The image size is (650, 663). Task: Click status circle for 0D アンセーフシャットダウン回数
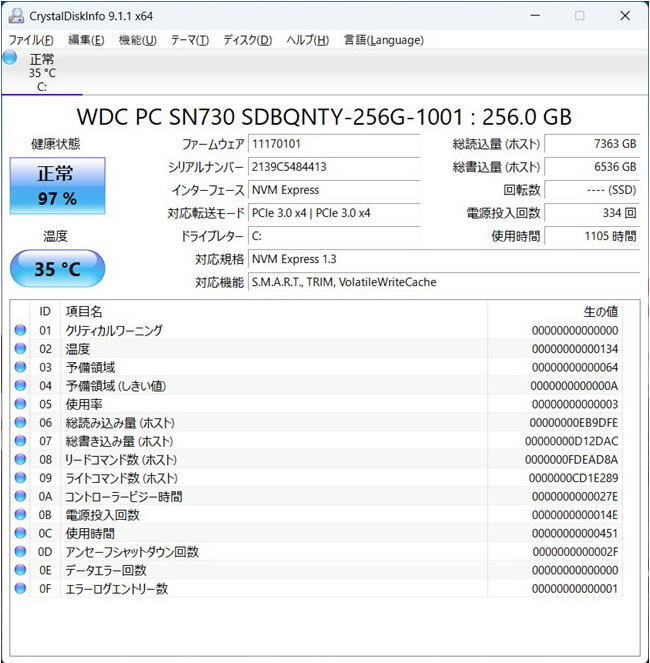tap(20, 551)
